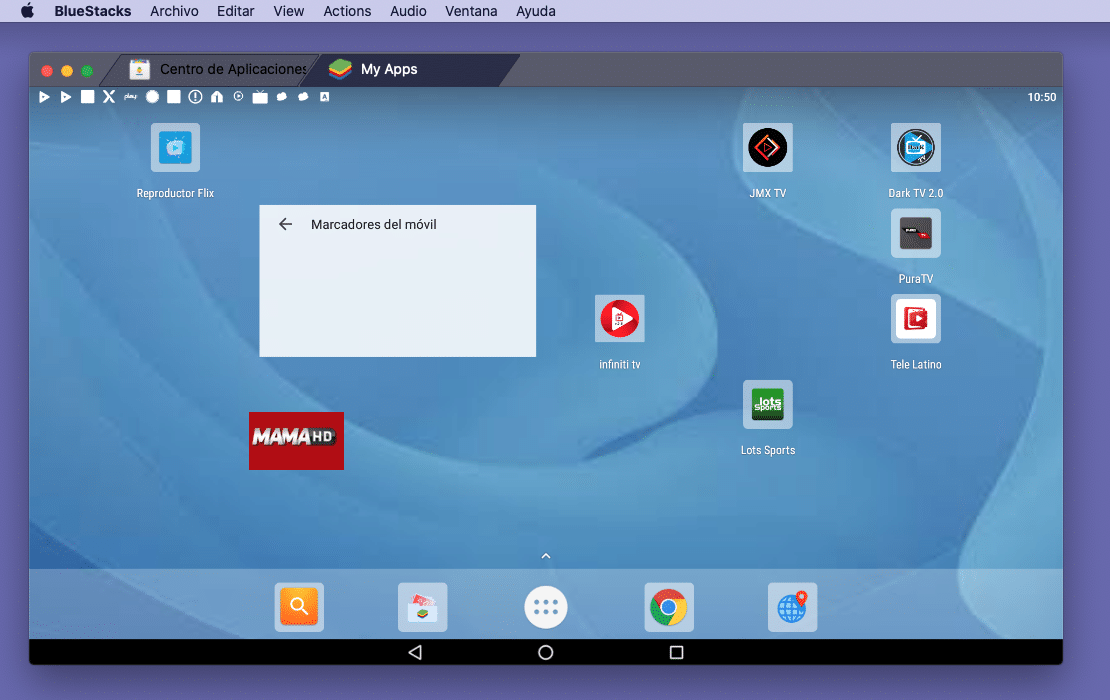The image size is (1110, 700).
Task: Open the infiniti tv app
Action: pos(619,318)
